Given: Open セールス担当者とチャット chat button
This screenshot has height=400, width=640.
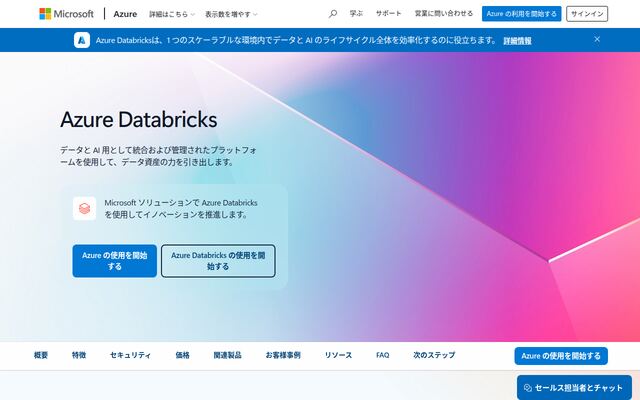Looking at the screenshot, I should coord(574,387).
